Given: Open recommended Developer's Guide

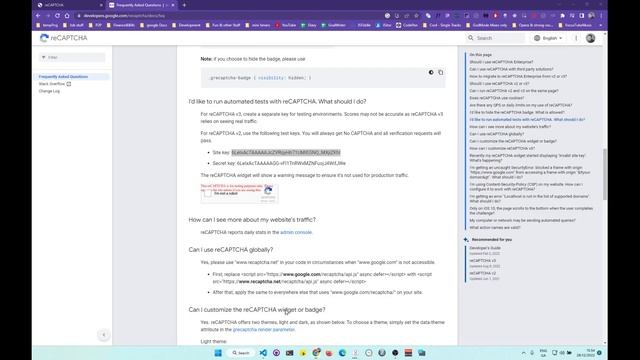Looking at the screenshot, I should pyautogui.click(x=484, y=248).
